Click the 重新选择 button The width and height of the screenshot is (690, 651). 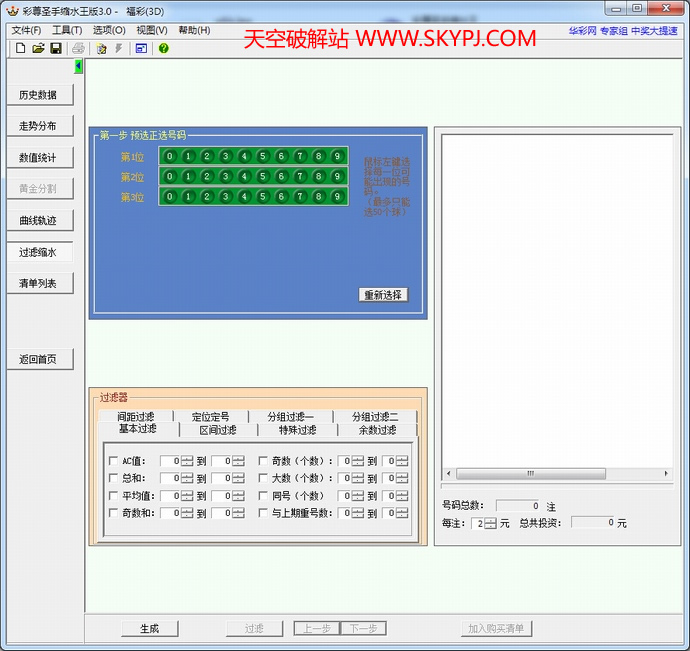383,295
